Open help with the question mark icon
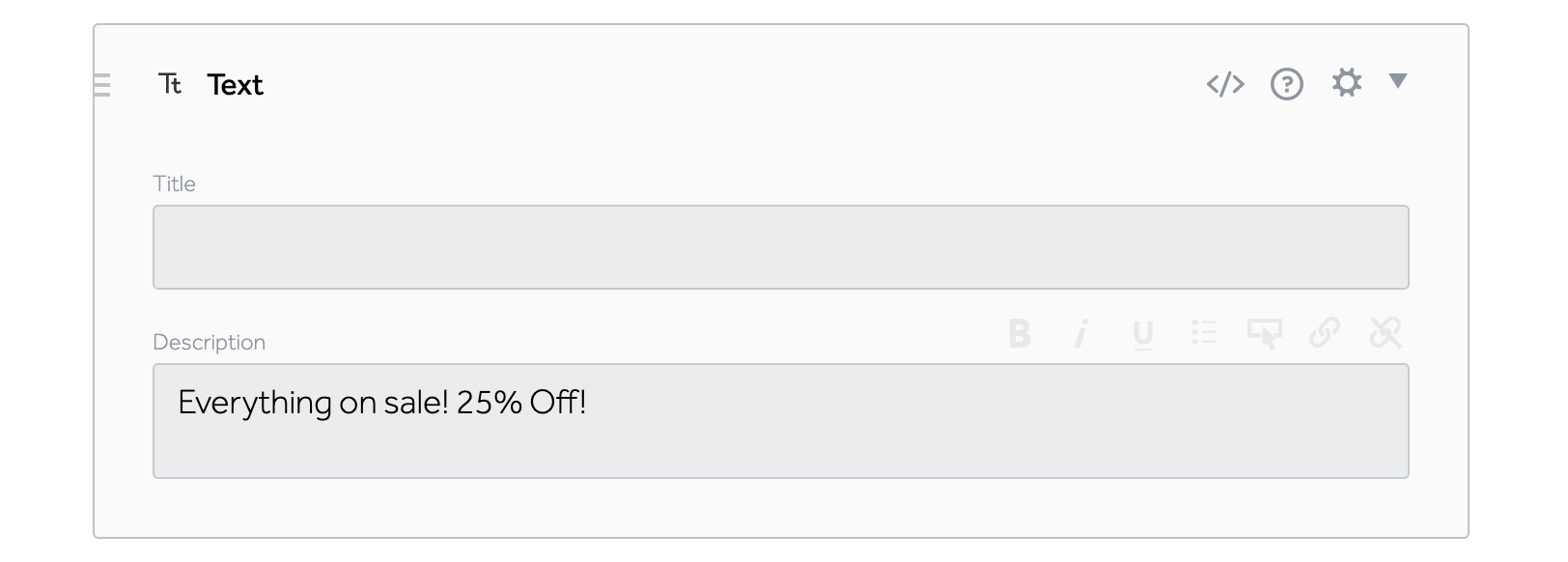This screenshot has height=562, width=1568. pos(1286,85)
